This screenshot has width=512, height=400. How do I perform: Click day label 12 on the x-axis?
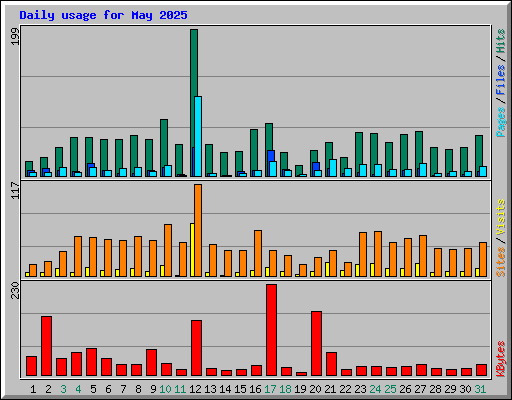(195, 389)
